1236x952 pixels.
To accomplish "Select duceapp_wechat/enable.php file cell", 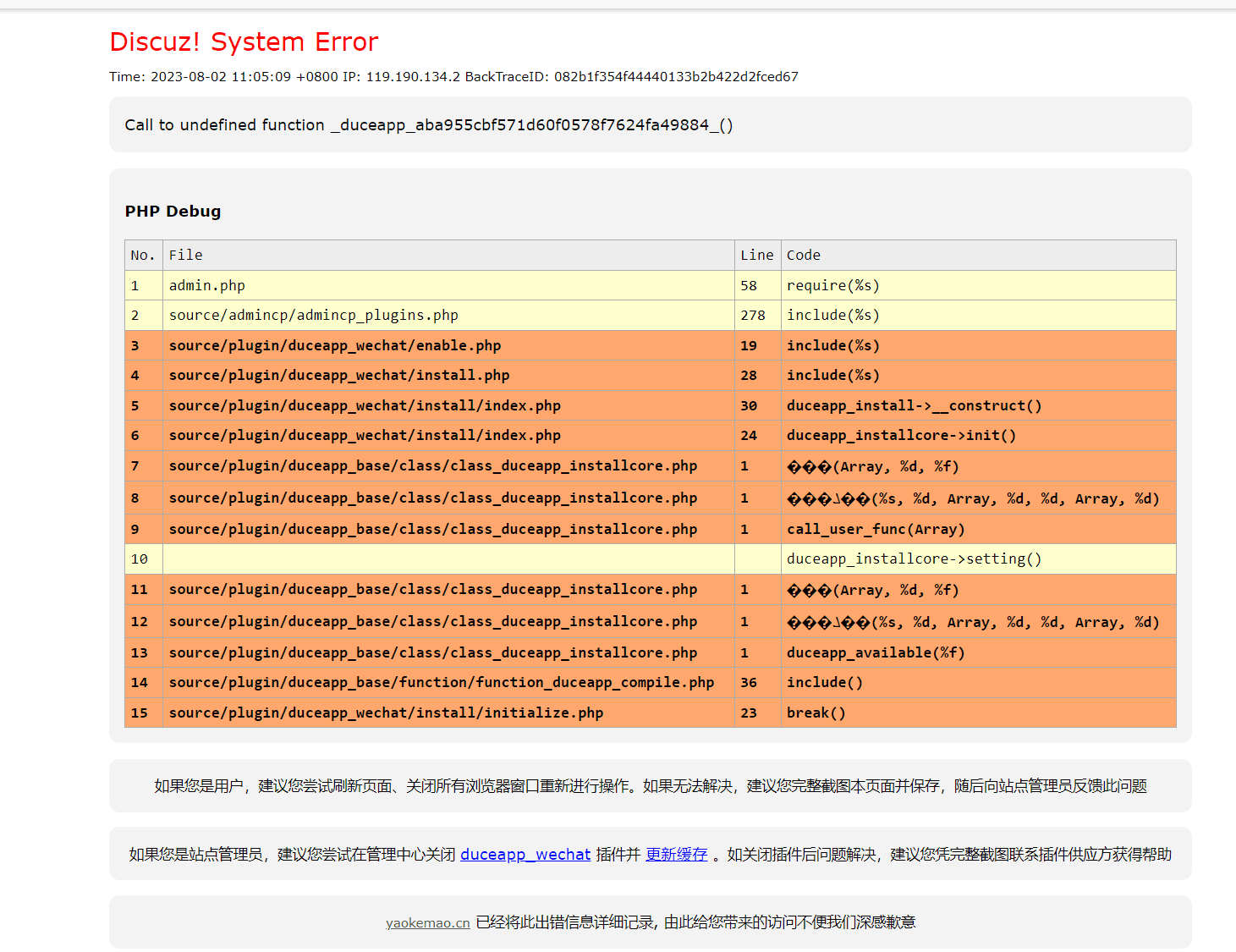I will click(x=448, y=345).
